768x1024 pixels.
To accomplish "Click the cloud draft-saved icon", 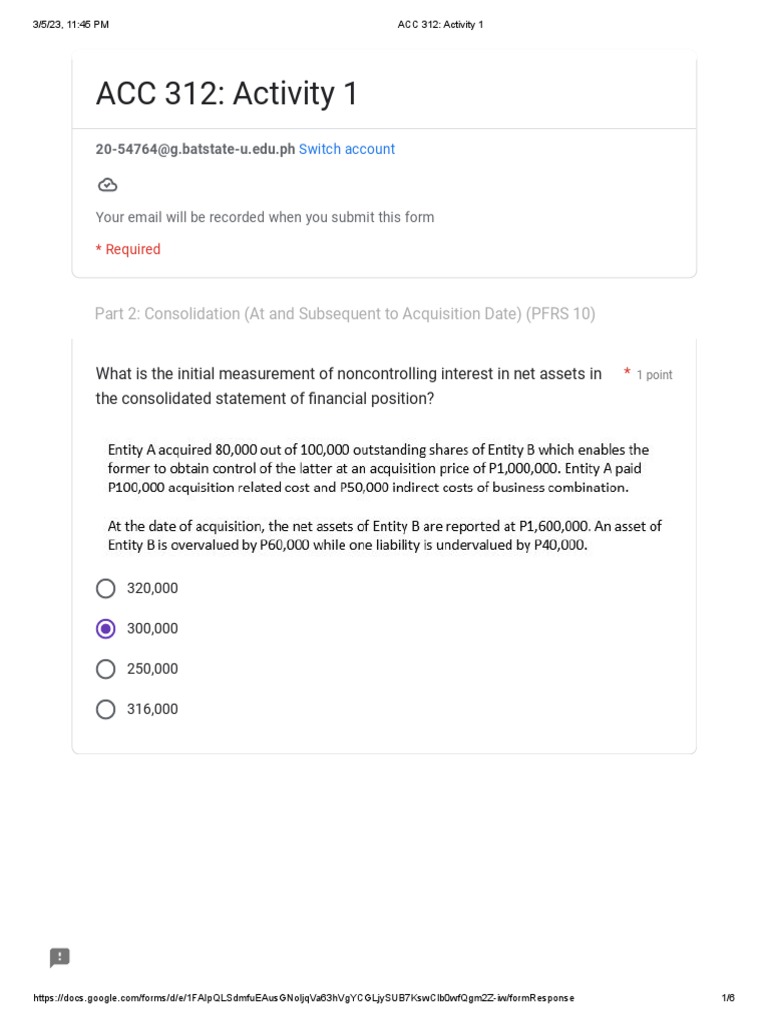I will pos(107,185).
